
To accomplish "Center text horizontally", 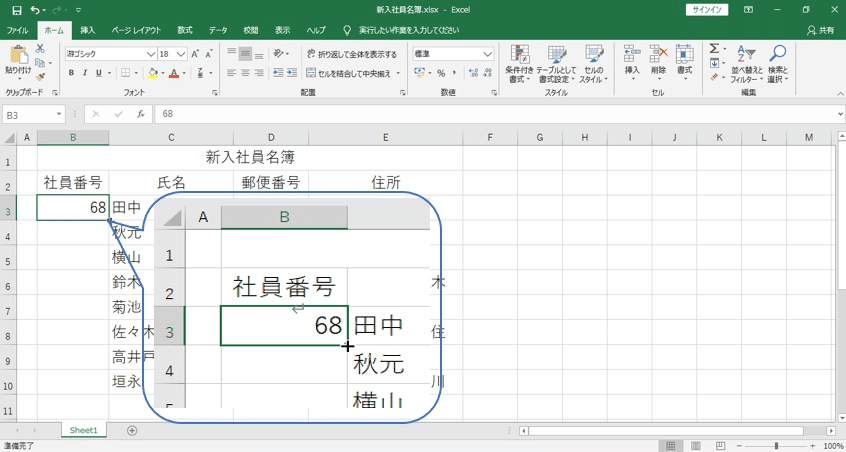I will (x=245, y=73).
